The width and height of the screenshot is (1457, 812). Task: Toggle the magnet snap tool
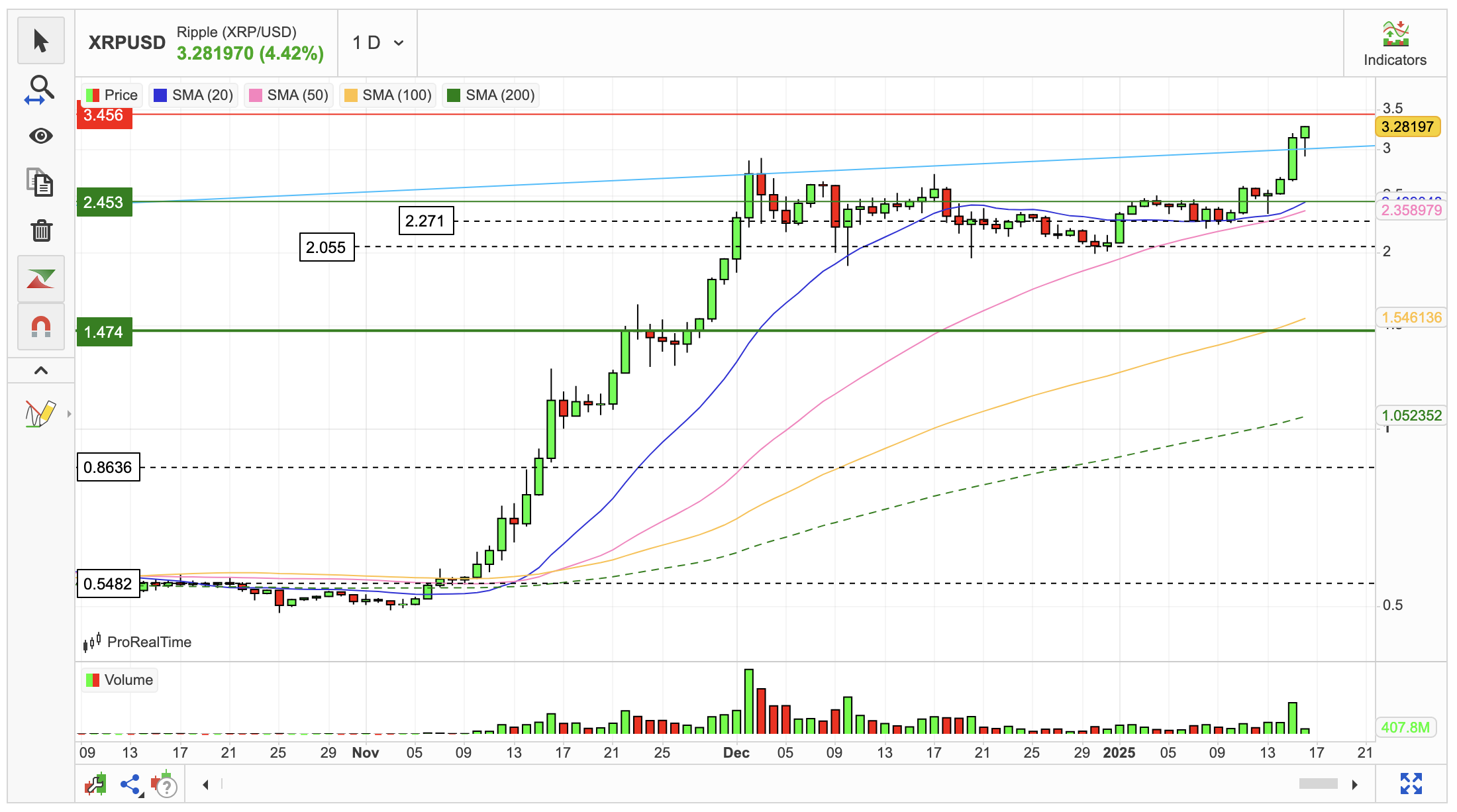[41, 327]
